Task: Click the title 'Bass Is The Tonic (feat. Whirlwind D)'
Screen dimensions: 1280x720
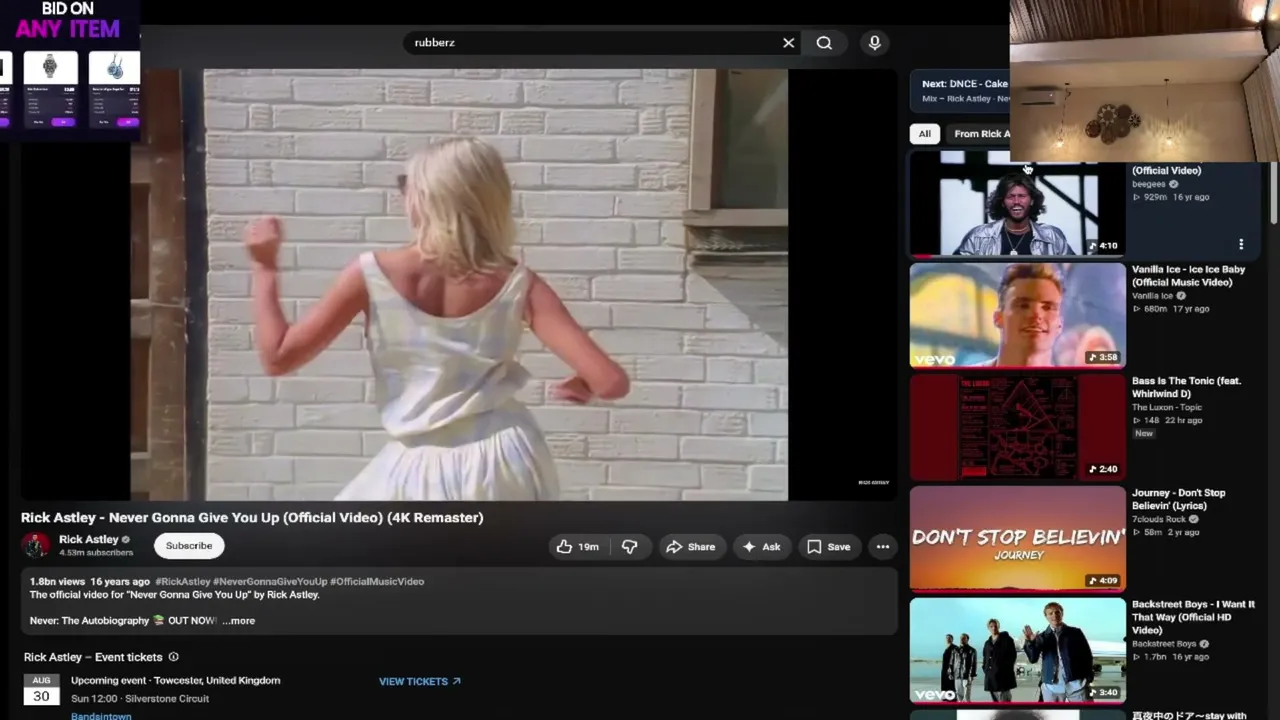Action: point(1187,387)
